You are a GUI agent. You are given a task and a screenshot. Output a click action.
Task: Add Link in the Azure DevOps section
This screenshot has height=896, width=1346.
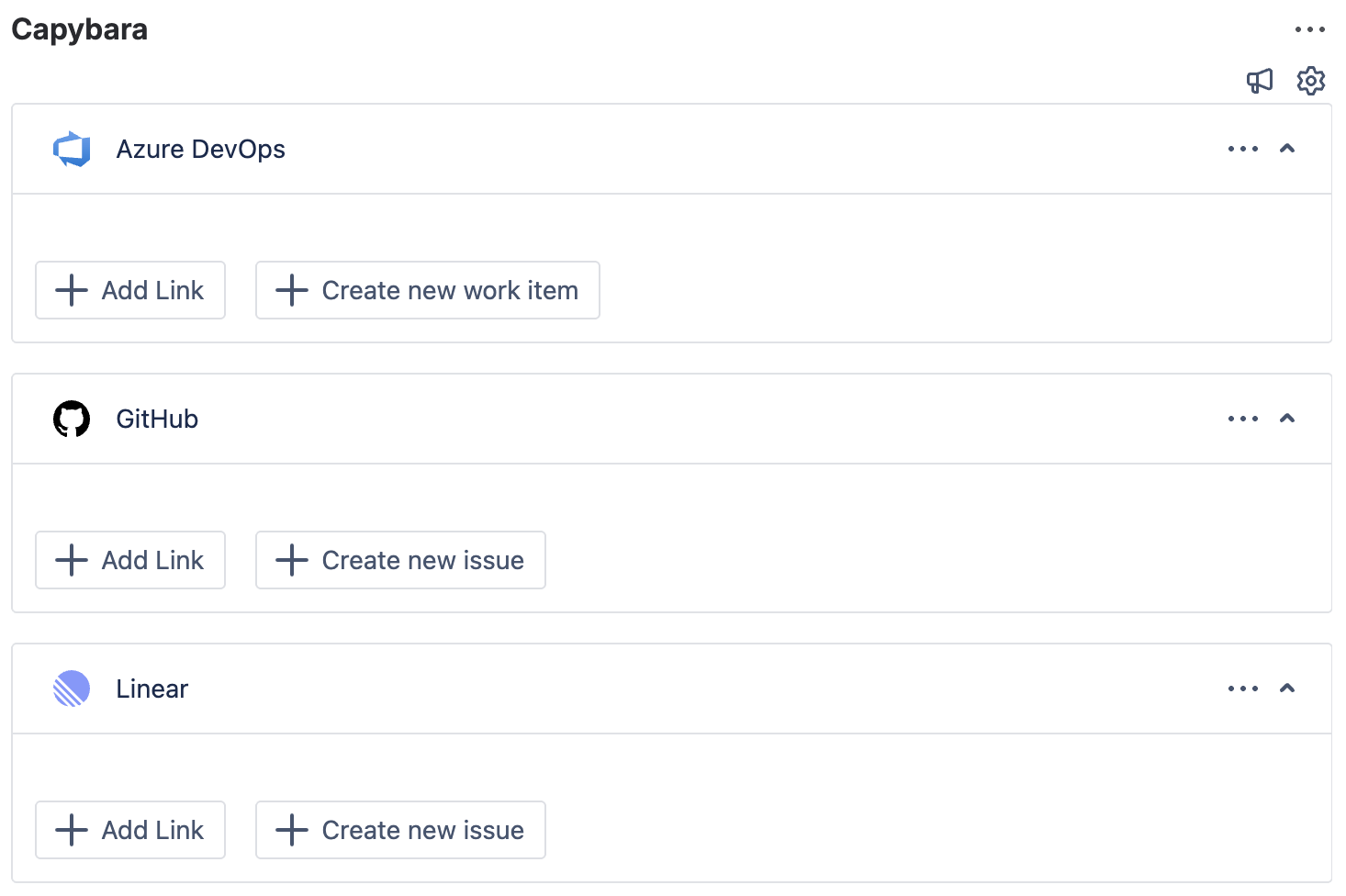130,290
